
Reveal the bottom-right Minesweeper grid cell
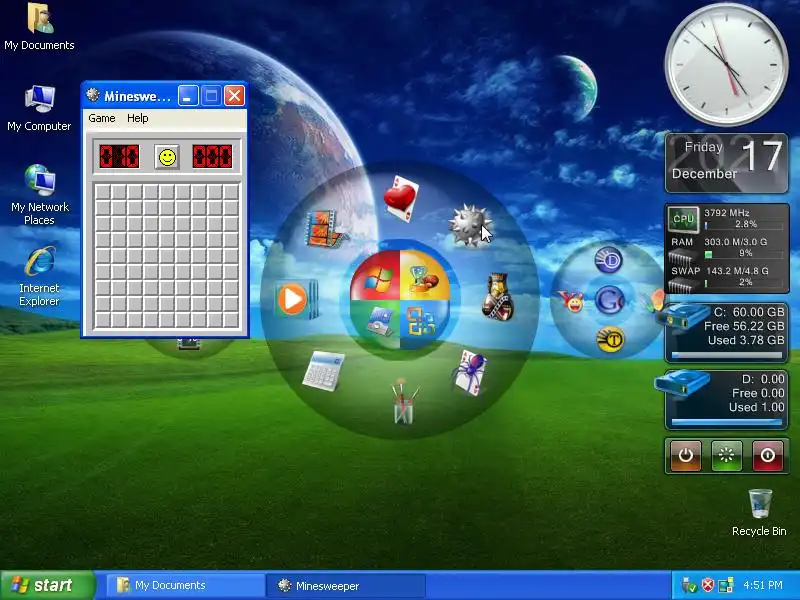[x=231, y=319]
